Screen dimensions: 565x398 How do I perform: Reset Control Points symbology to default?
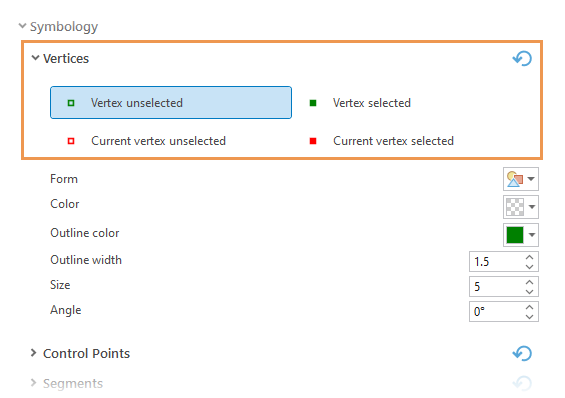click(522, 353)
